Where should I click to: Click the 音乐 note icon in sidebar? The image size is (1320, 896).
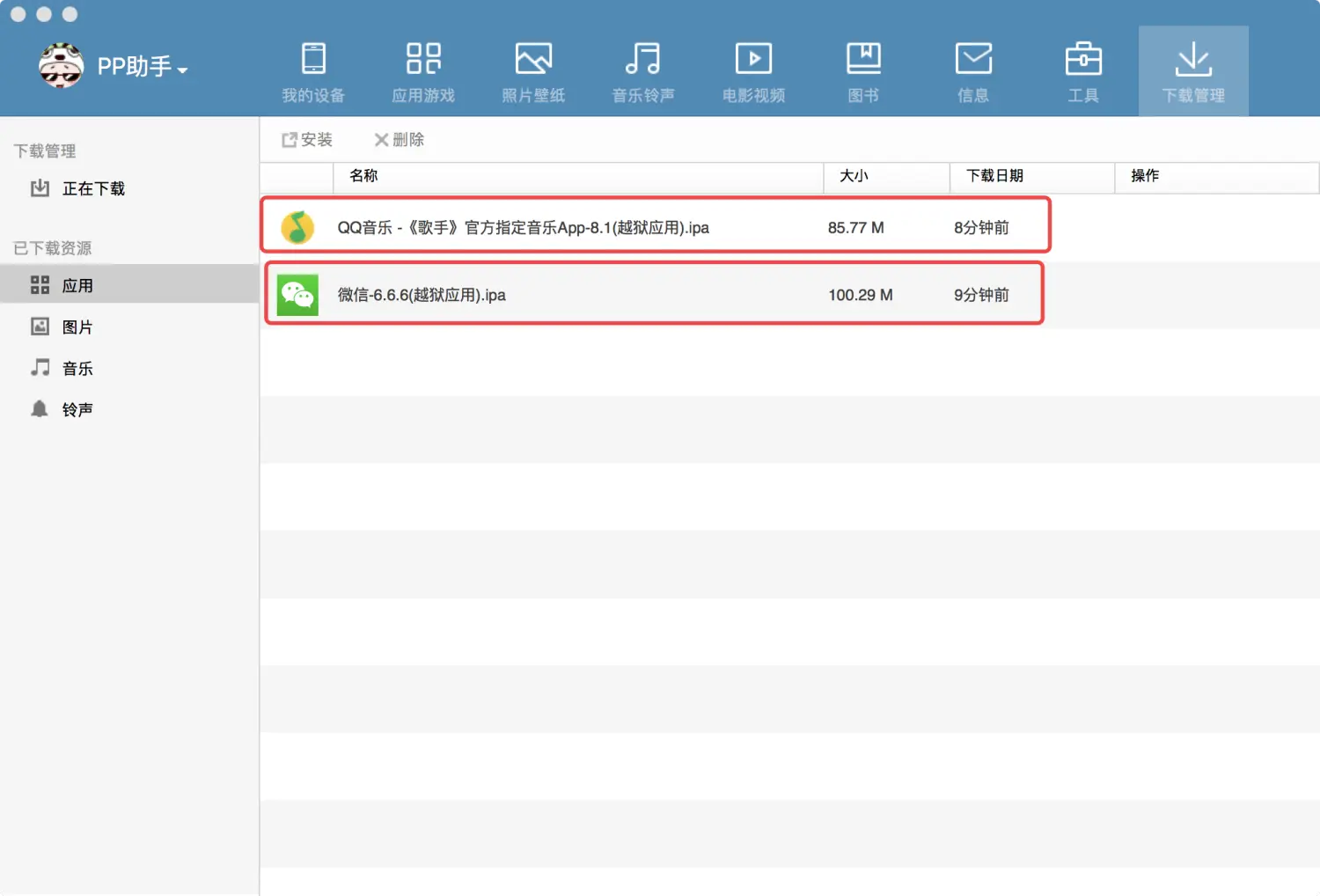40,367
